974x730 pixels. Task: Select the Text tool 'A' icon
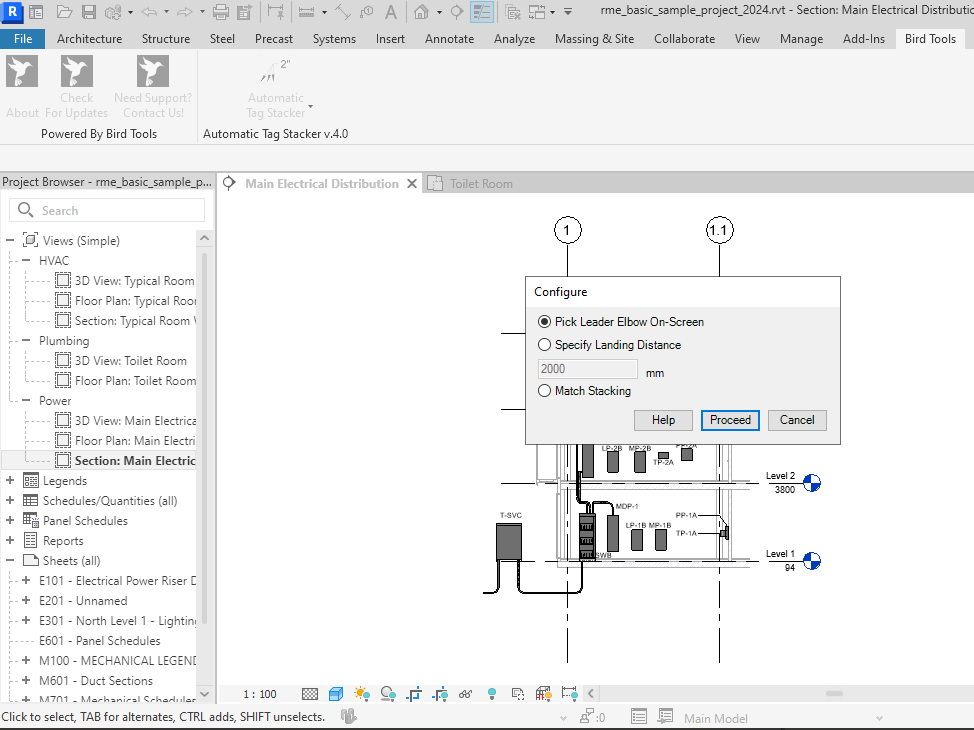coord(390,13)
